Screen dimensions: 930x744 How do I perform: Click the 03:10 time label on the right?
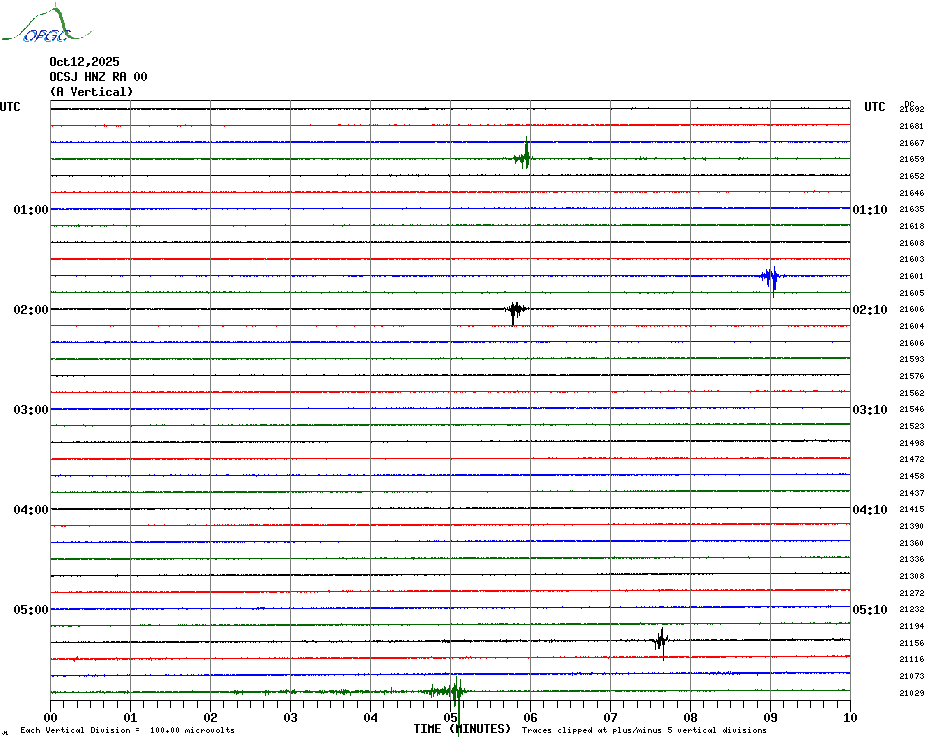tap(869, 410)
